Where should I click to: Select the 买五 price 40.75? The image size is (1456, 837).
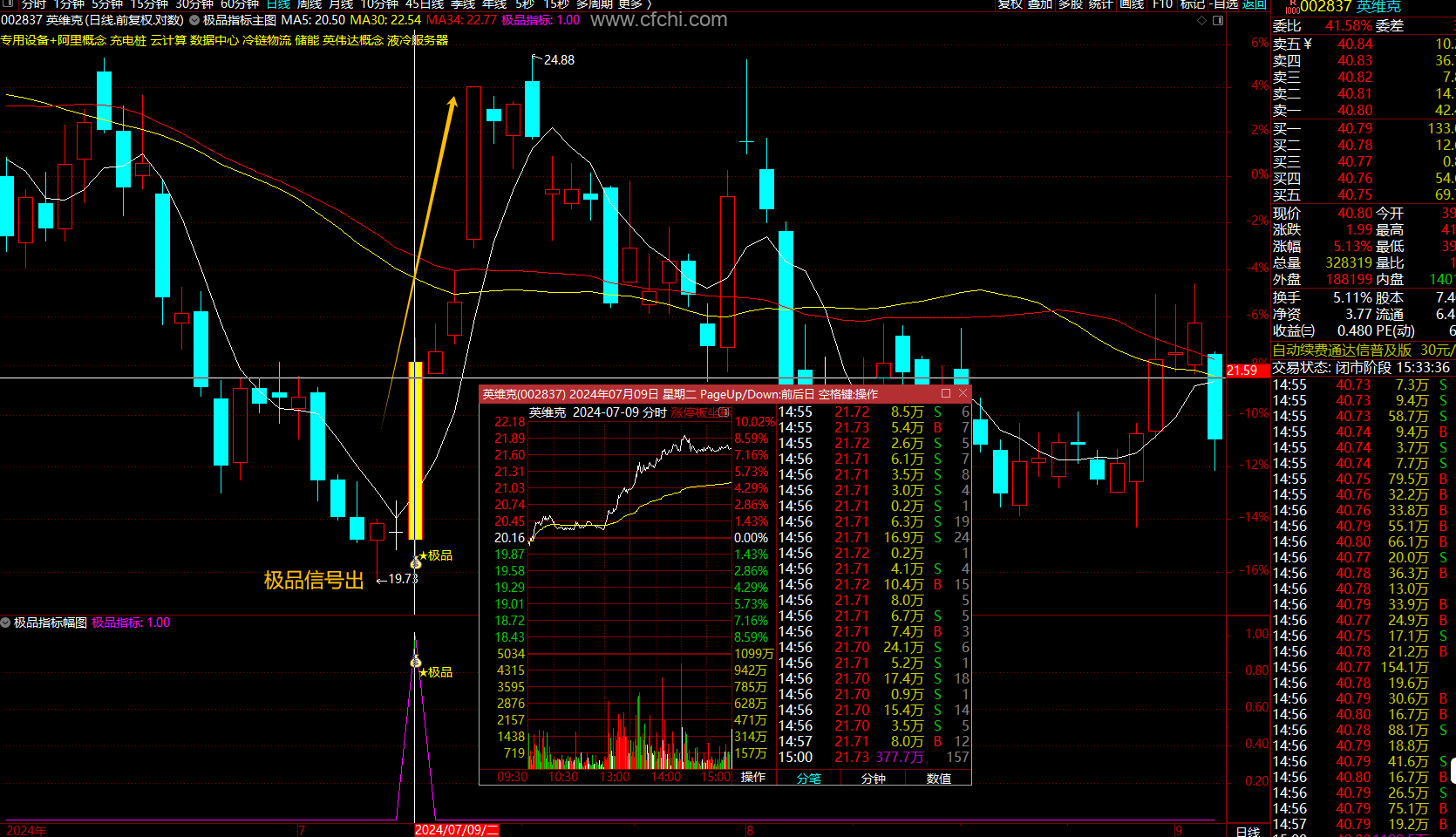coord(1355,194)
